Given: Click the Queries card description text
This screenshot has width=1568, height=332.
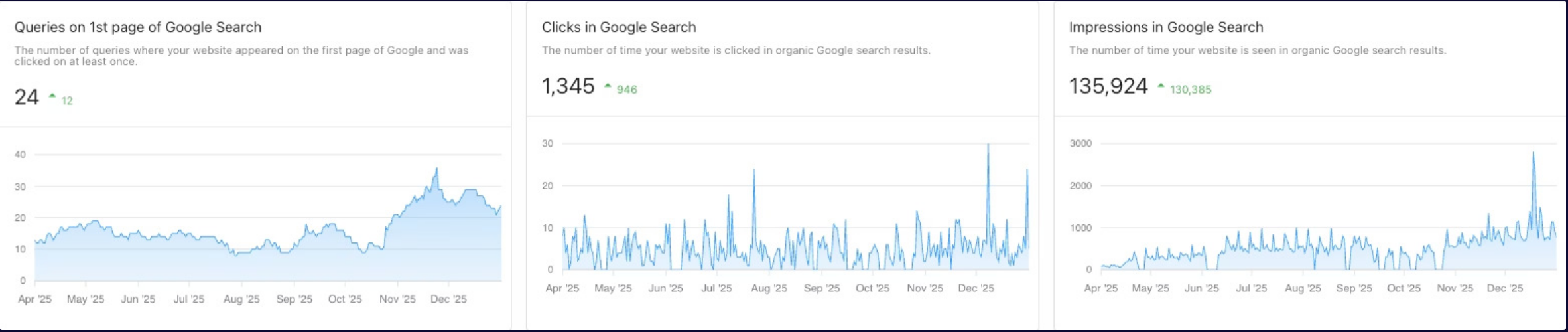Looking at the screenshot, I should click(x=241, y=56).
